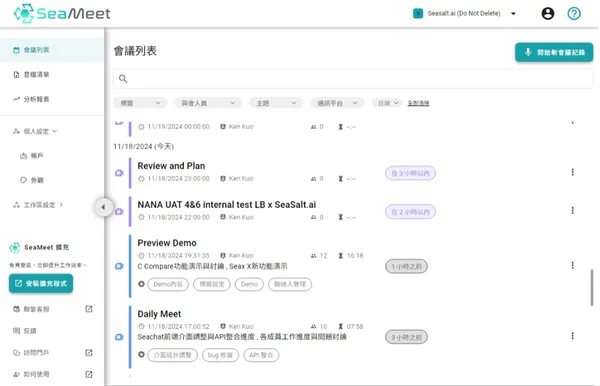Click host badge icon in NANA UAT row
Viewport: 600px width, 386px height.
(x=223, y=217)
